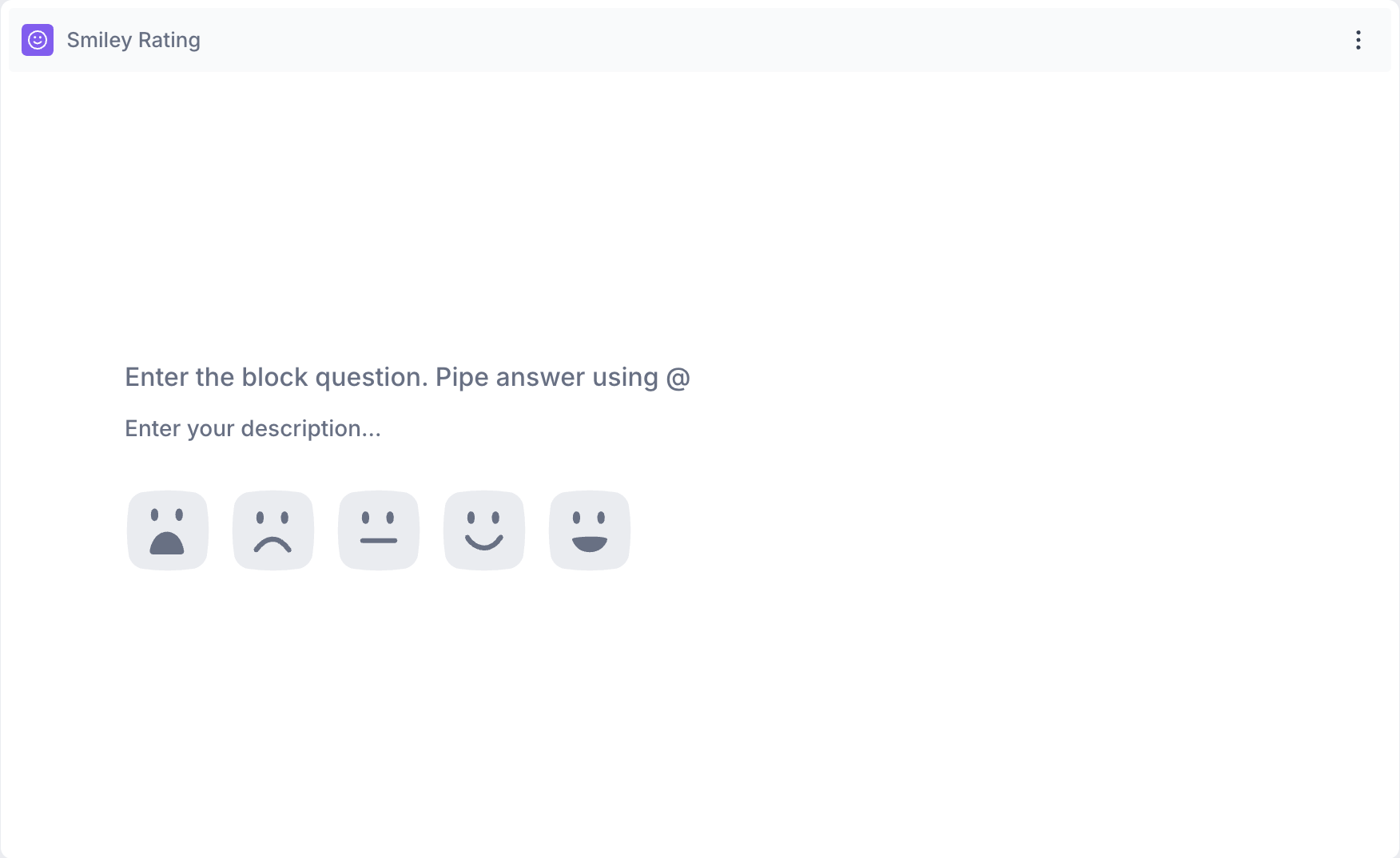Rate with the last smiley, the happiest face
The height and width of the screenshot is (858, 1400).
coord(590,530)
